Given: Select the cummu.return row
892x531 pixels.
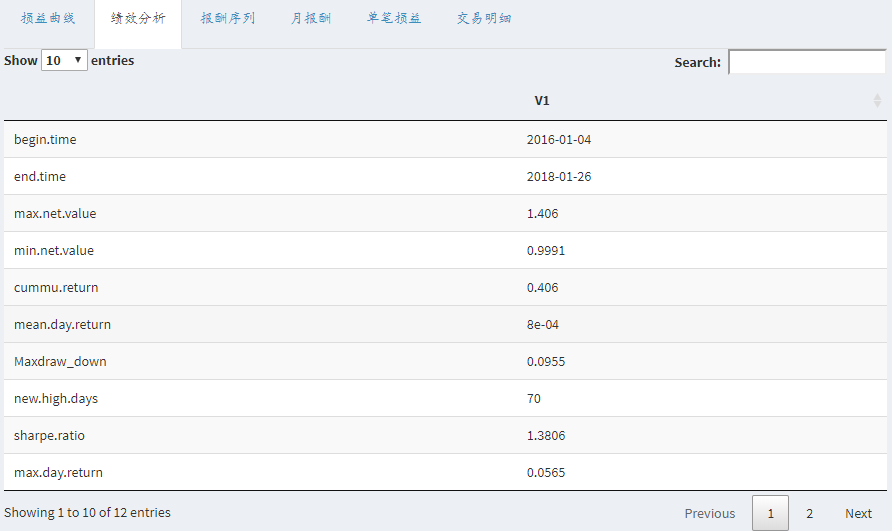Looking at the screenshot, I should click(x=56, y=287).
